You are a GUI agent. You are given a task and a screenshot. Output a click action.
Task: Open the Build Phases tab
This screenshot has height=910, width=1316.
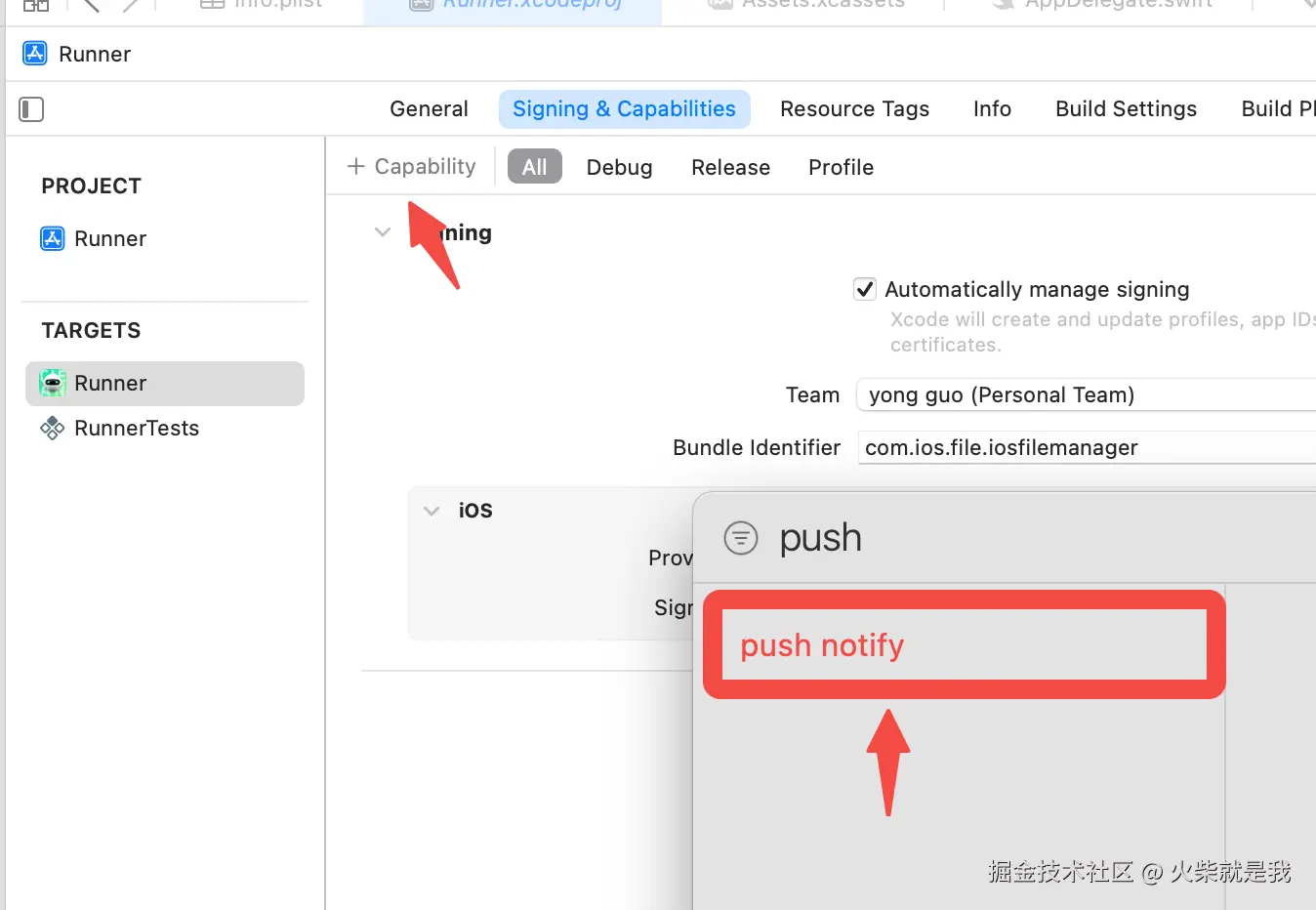click(1278, 109)
